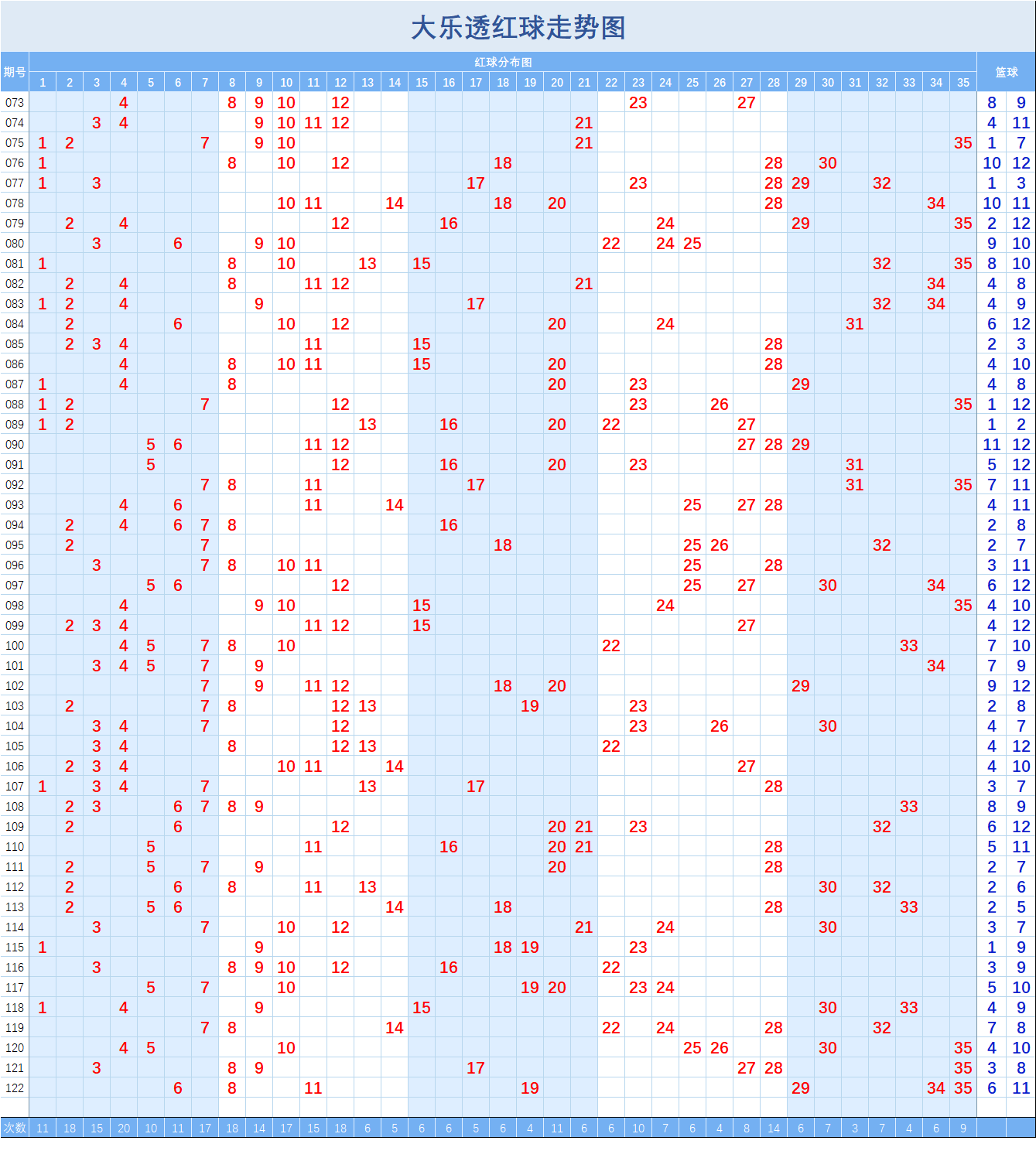Viewport: 1036px width, 1161px height.
Task: Click the 次数 row label
Action: point(15,1128)
